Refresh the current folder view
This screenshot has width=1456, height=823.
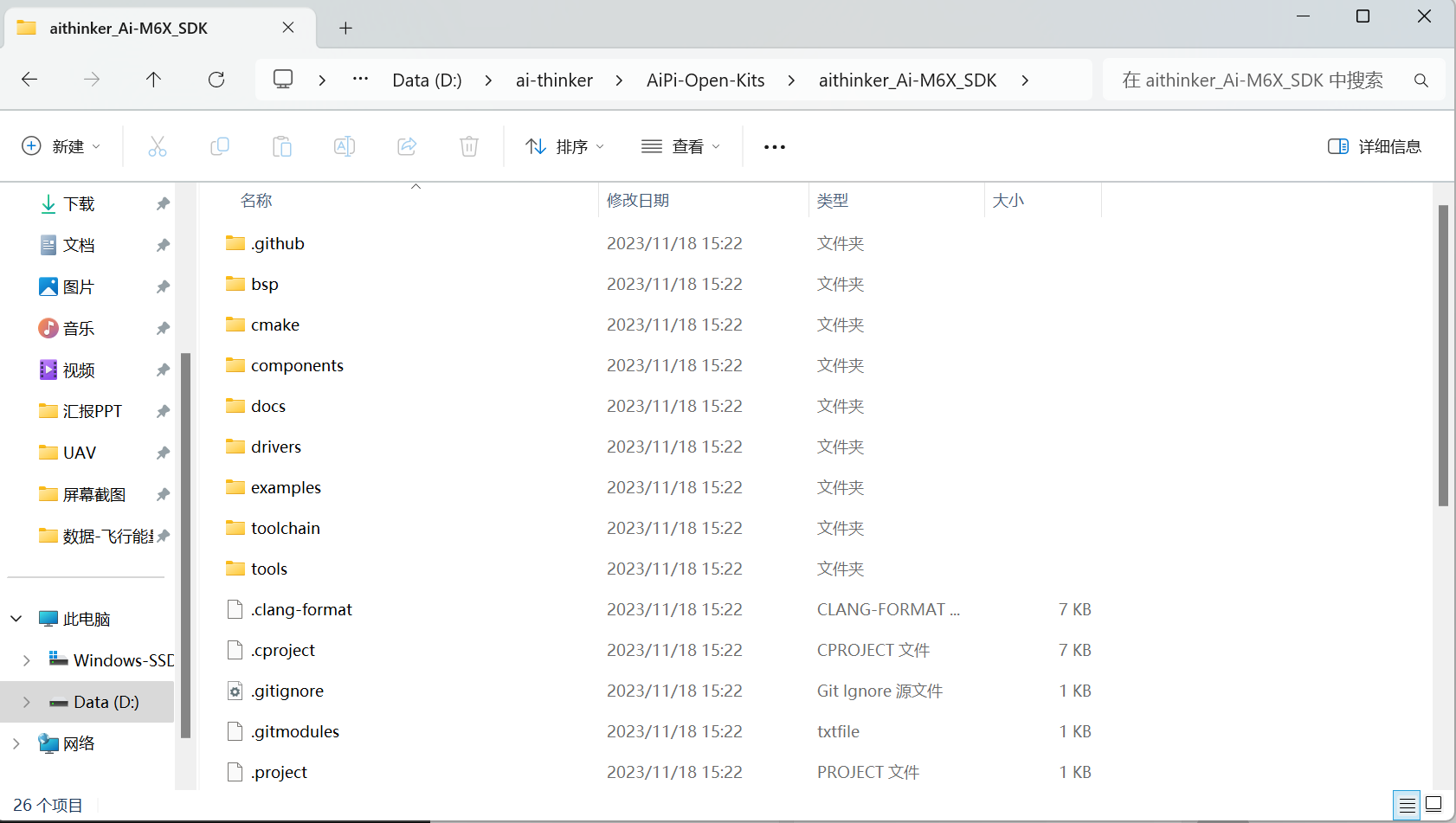click(x=216, y=80)
